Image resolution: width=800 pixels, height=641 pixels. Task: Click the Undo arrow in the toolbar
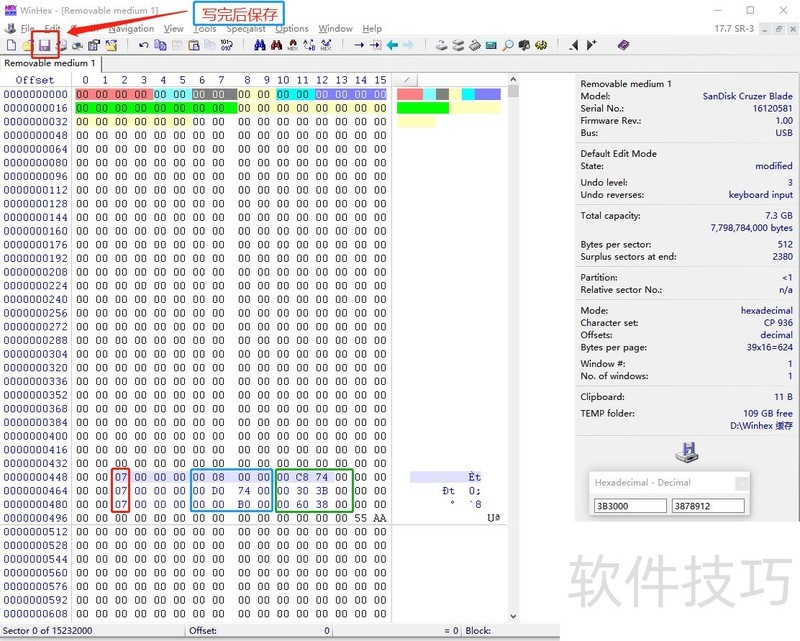144,45
